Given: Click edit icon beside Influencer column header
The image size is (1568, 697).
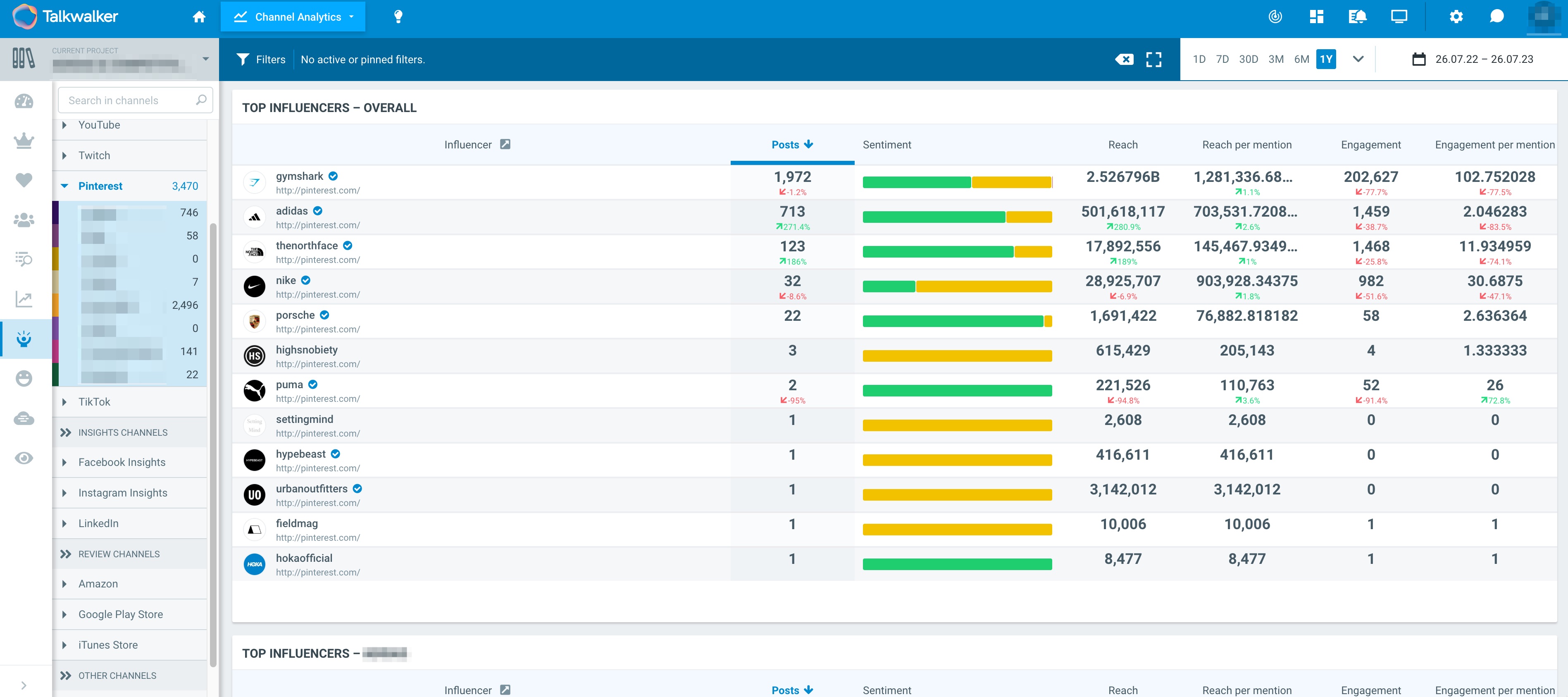Looking at the screenshot, I should [505, 144].
